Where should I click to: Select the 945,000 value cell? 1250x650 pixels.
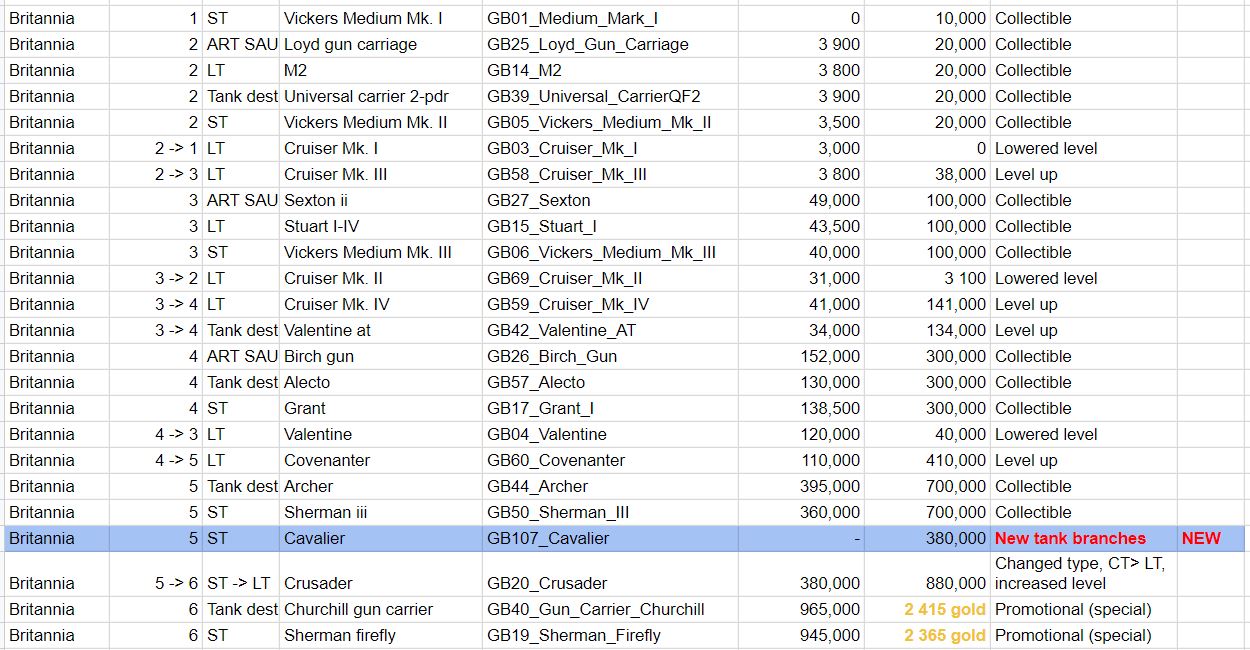pos(801,635)
